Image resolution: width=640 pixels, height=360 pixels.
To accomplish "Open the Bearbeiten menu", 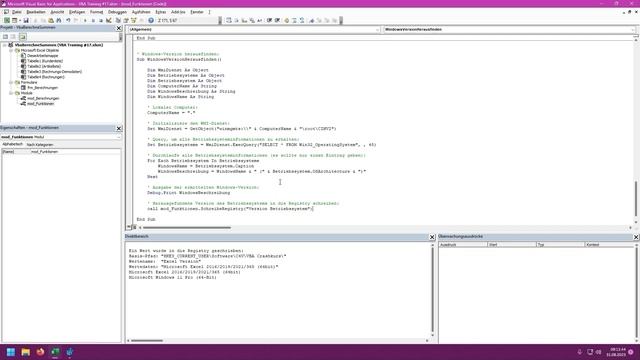I will click(36, 12).
